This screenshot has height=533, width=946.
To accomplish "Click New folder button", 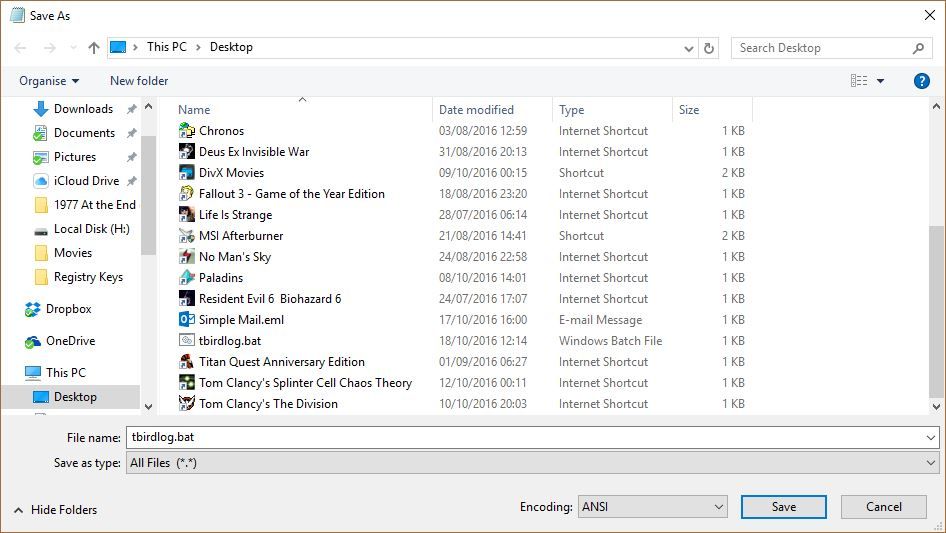I will point(139,80).
